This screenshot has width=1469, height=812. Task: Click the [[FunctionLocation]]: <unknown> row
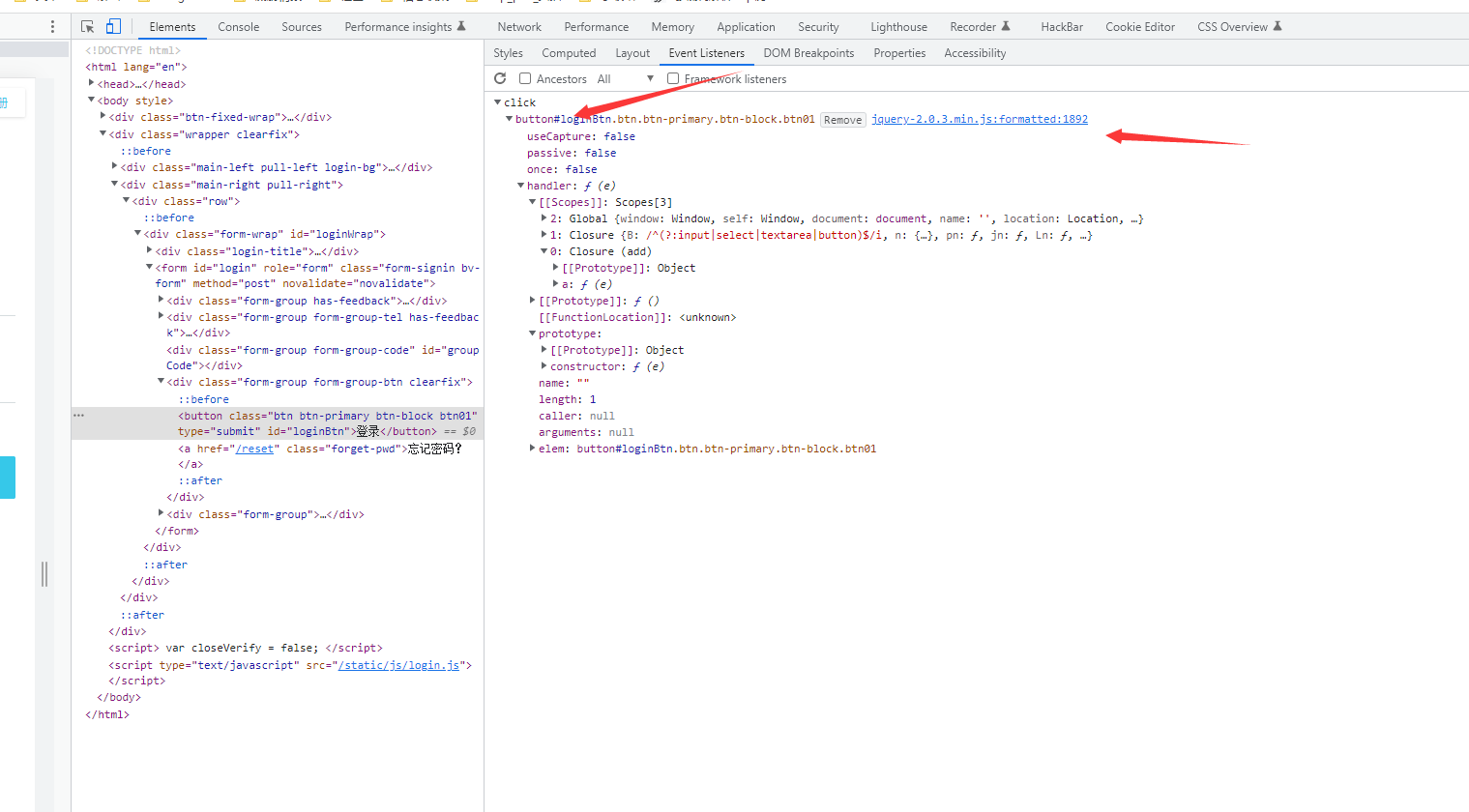click(637, 317)
